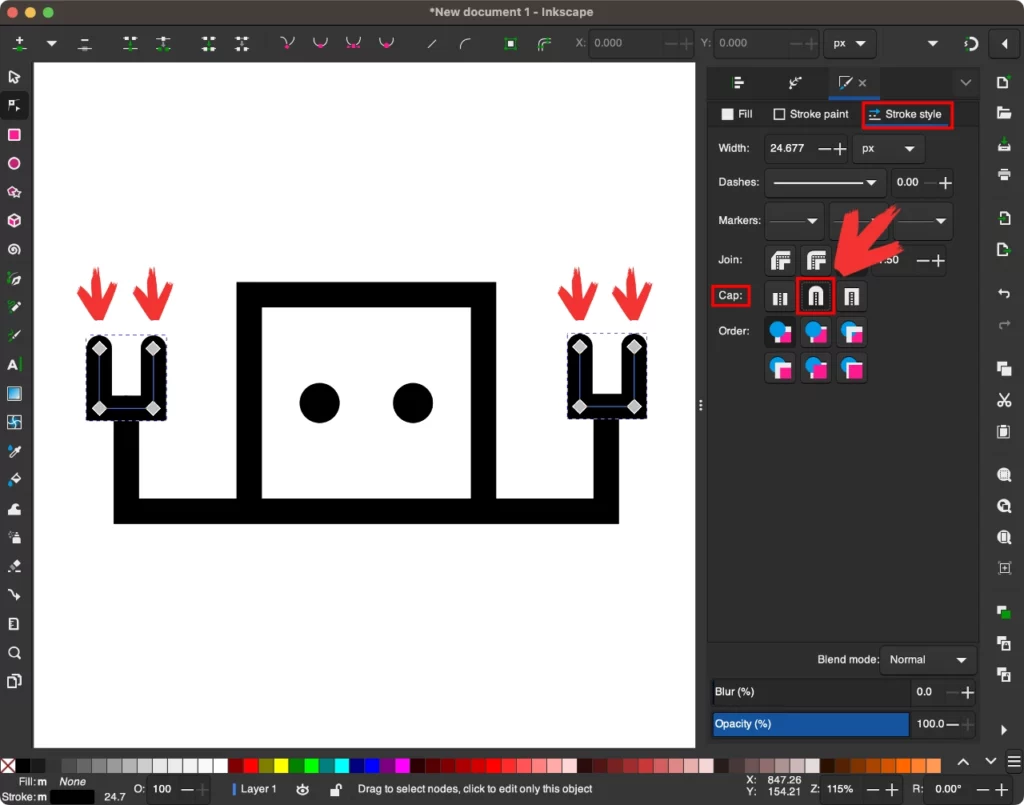Click delete selected nodes icon
Image resolution: width=1024 pixels, height=805 pixels.
(84, 44)
